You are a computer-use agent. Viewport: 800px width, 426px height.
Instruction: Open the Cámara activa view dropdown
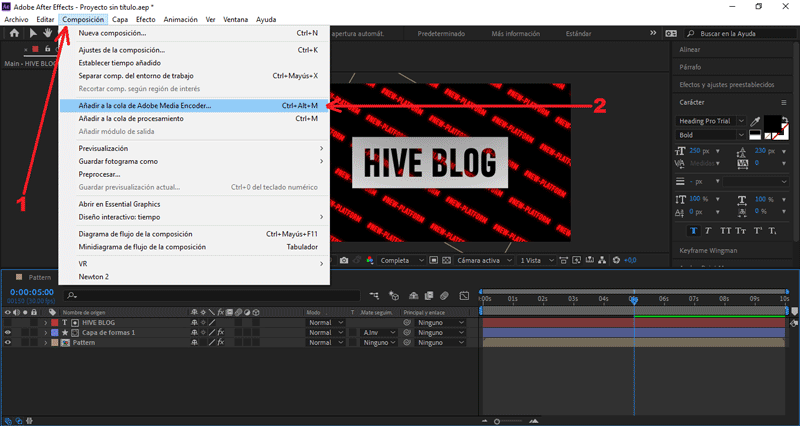coord(484,260)
